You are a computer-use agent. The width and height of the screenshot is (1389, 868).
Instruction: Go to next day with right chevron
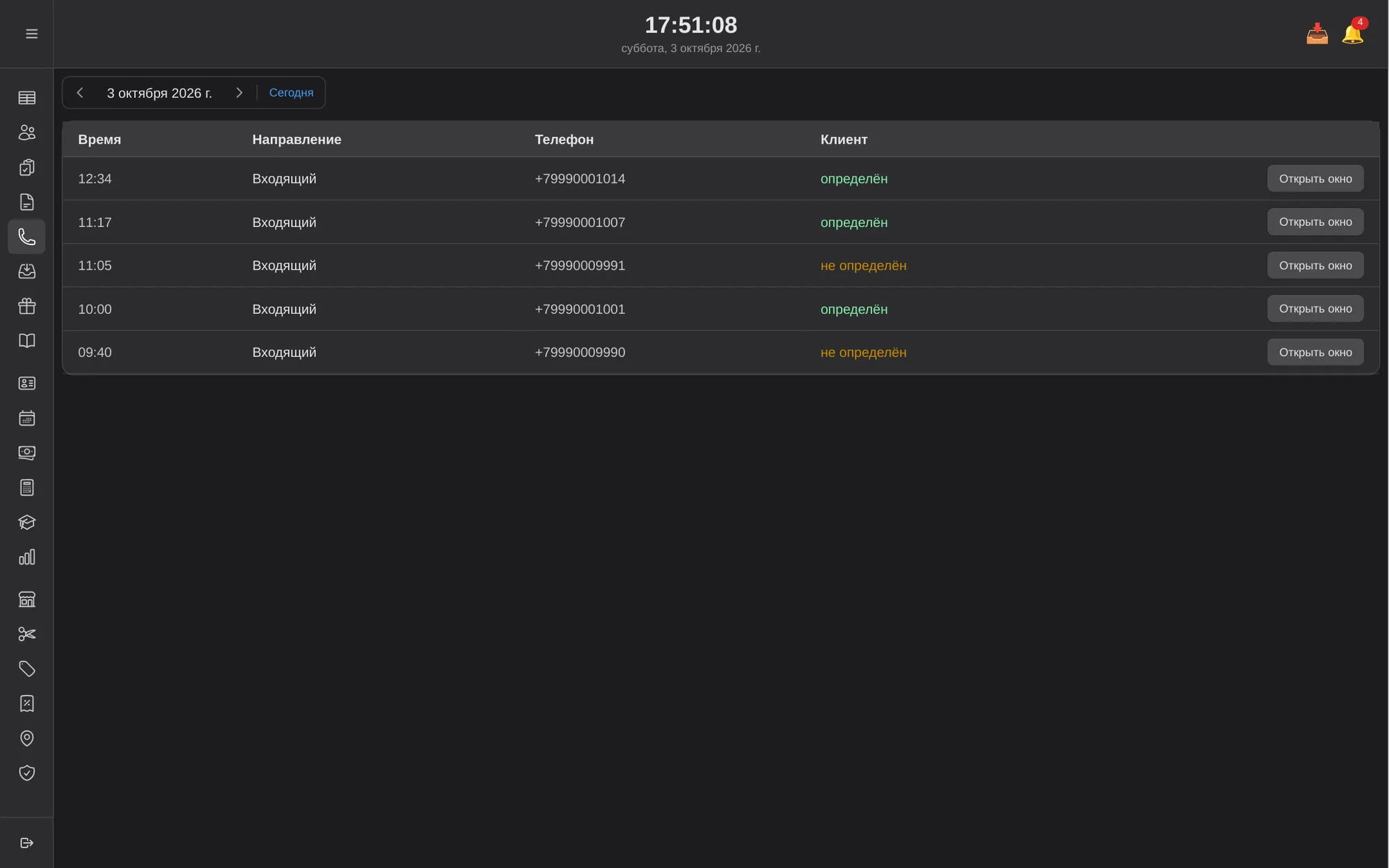coord(239,92)
